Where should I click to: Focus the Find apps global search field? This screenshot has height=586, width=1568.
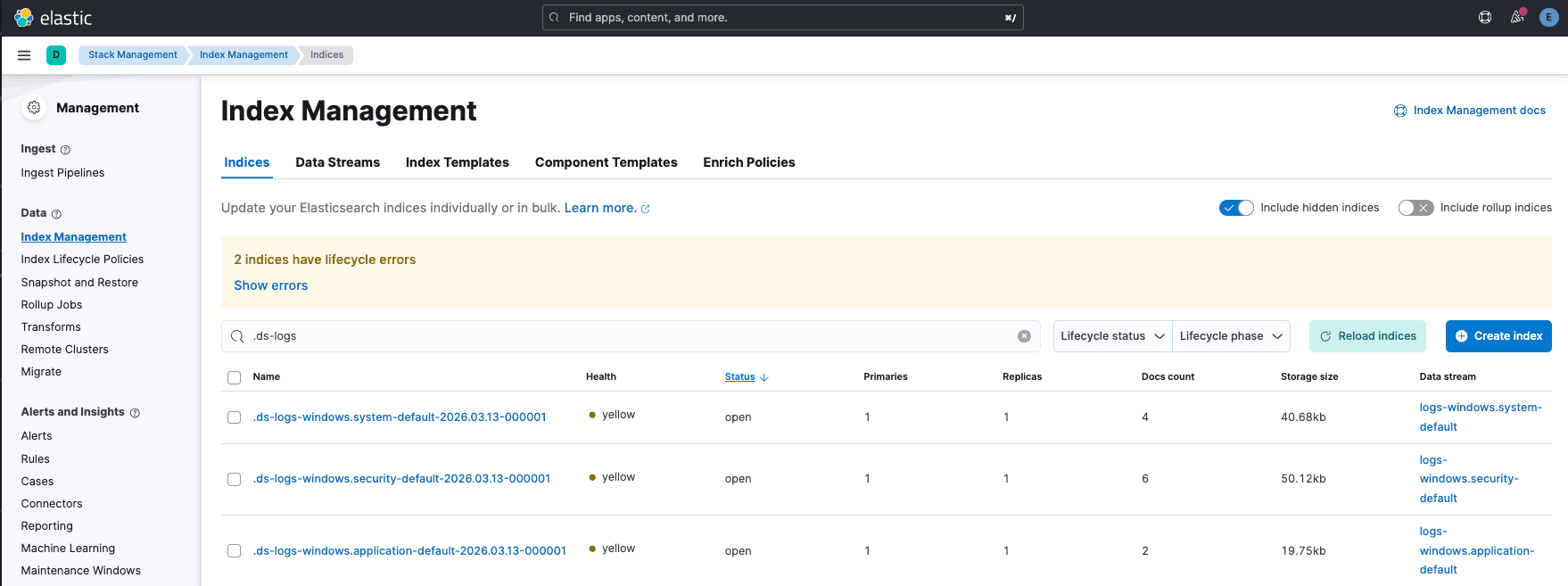783,18
